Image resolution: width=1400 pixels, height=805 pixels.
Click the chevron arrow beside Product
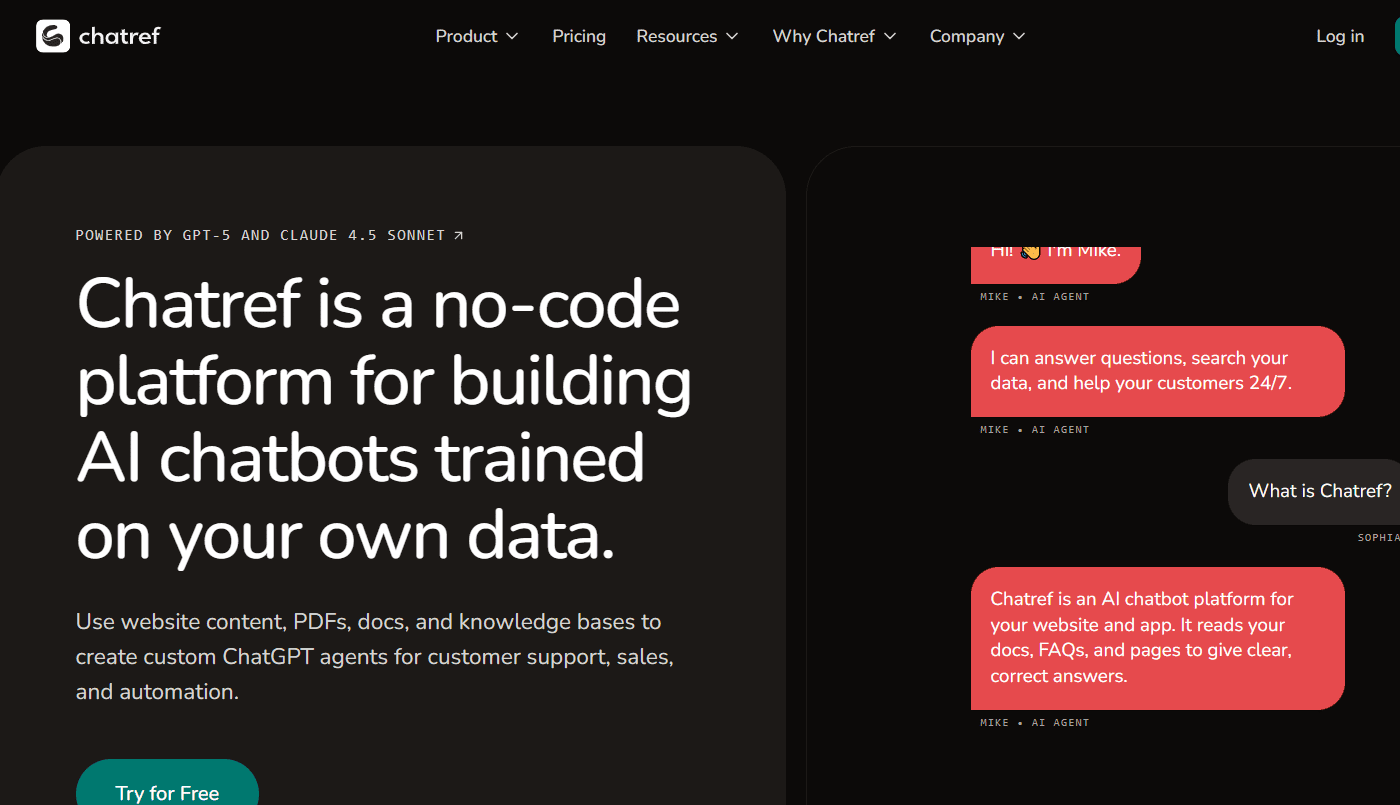(x=512, y=37)
